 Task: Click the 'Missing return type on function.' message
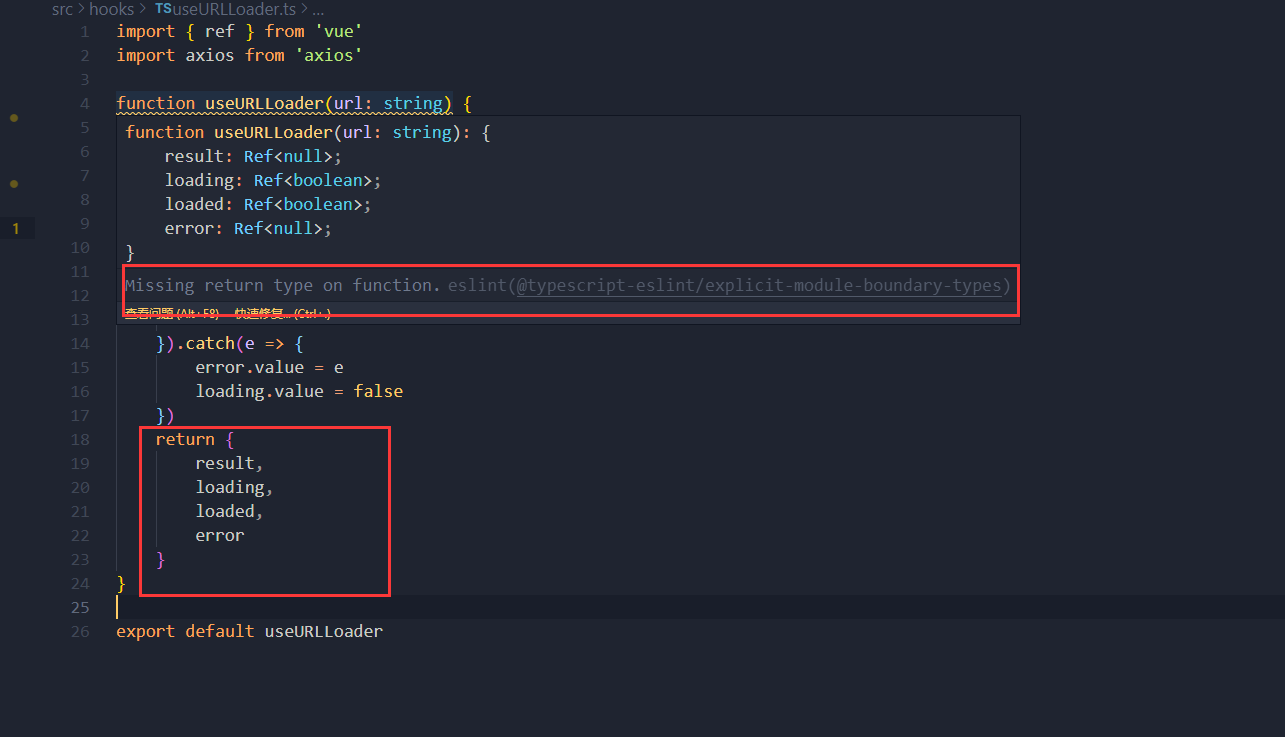pyautogui.click(x=283, y=286)
